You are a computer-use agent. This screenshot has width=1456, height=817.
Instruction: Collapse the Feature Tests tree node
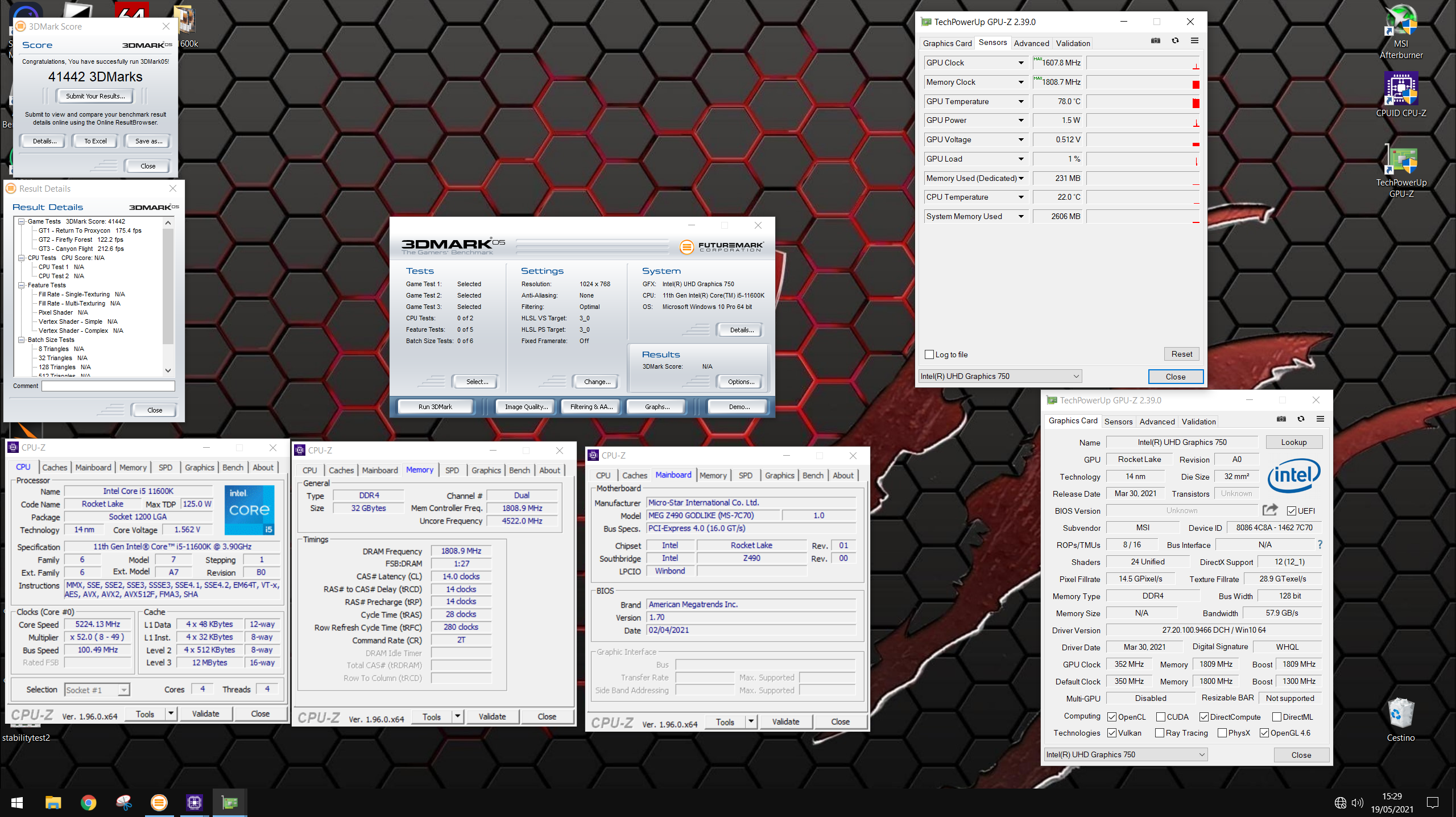22,285
